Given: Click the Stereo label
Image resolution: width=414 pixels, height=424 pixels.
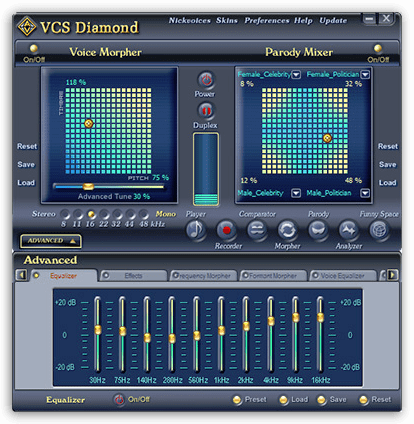Looking at the screenshot, I should (44, 214).
